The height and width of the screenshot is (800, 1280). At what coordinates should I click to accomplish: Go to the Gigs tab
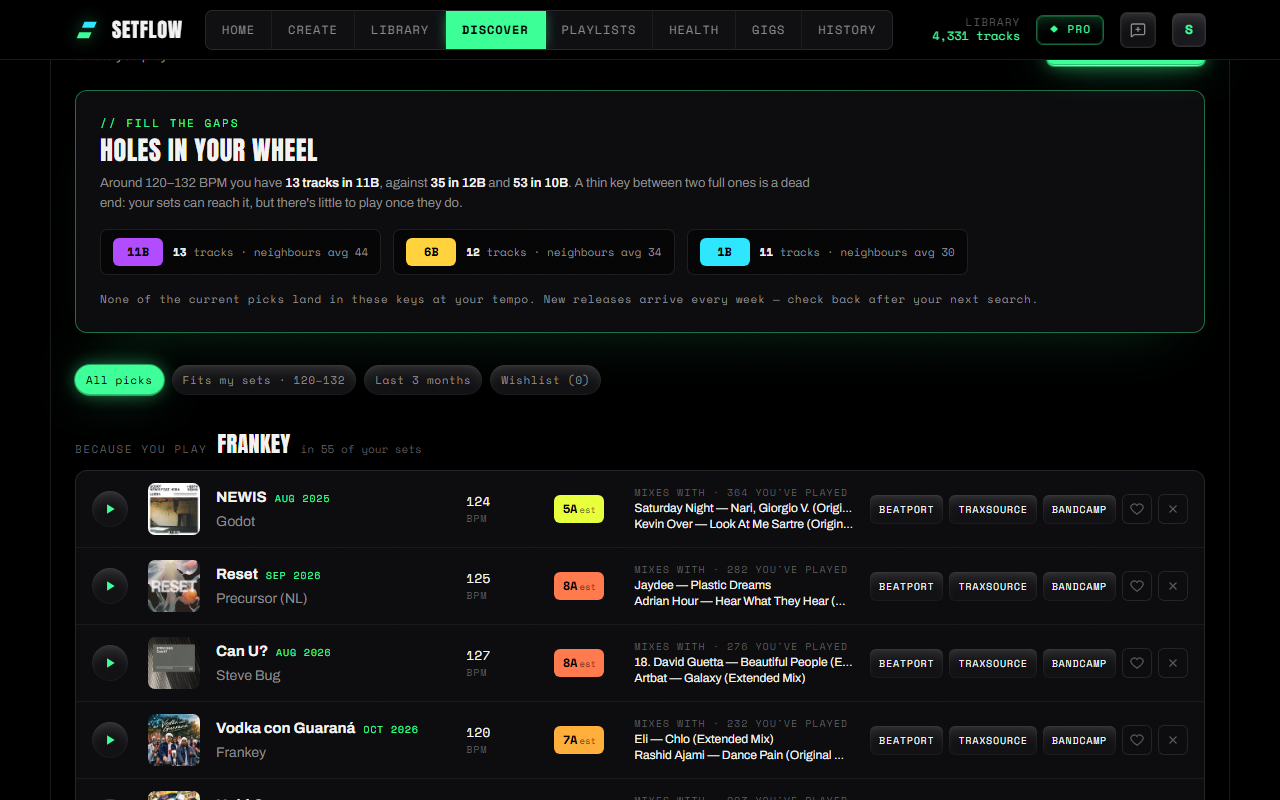768,30
